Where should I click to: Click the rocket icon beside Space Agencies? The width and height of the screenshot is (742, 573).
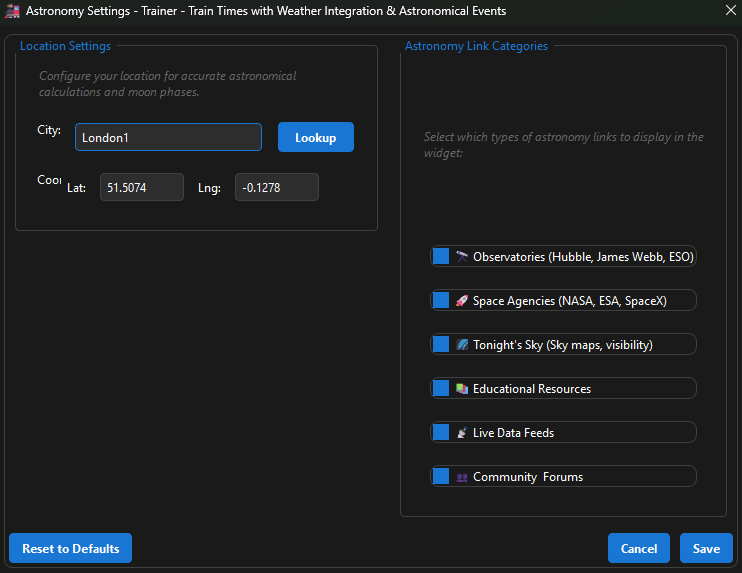461,301
